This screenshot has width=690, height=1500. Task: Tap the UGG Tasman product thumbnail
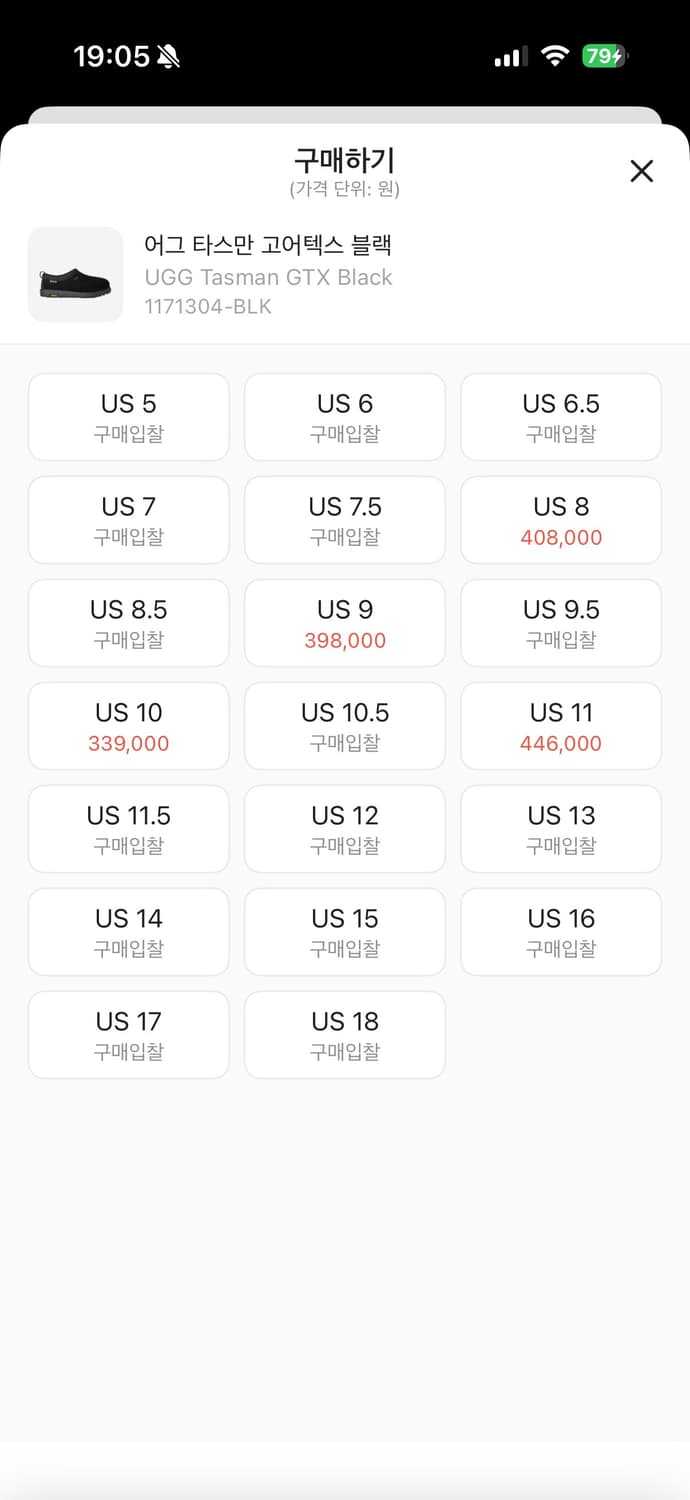click(x=75, y=275)
